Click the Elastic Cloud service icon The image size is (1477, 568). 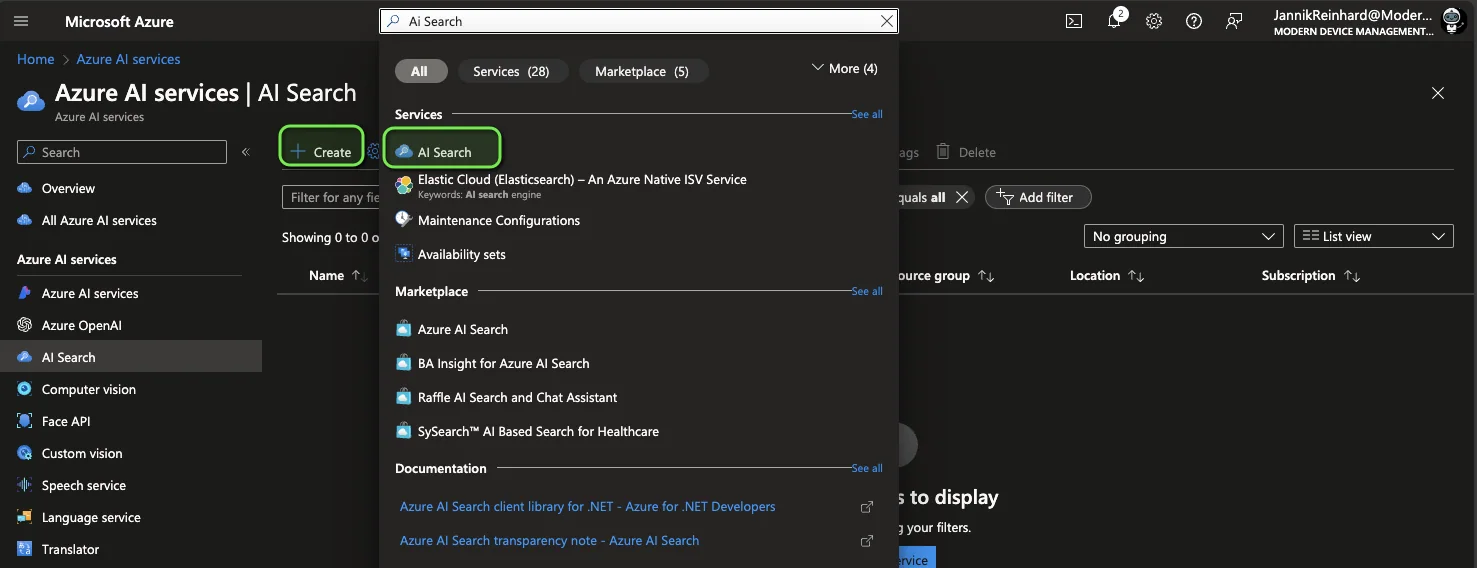tap(404, 185)
